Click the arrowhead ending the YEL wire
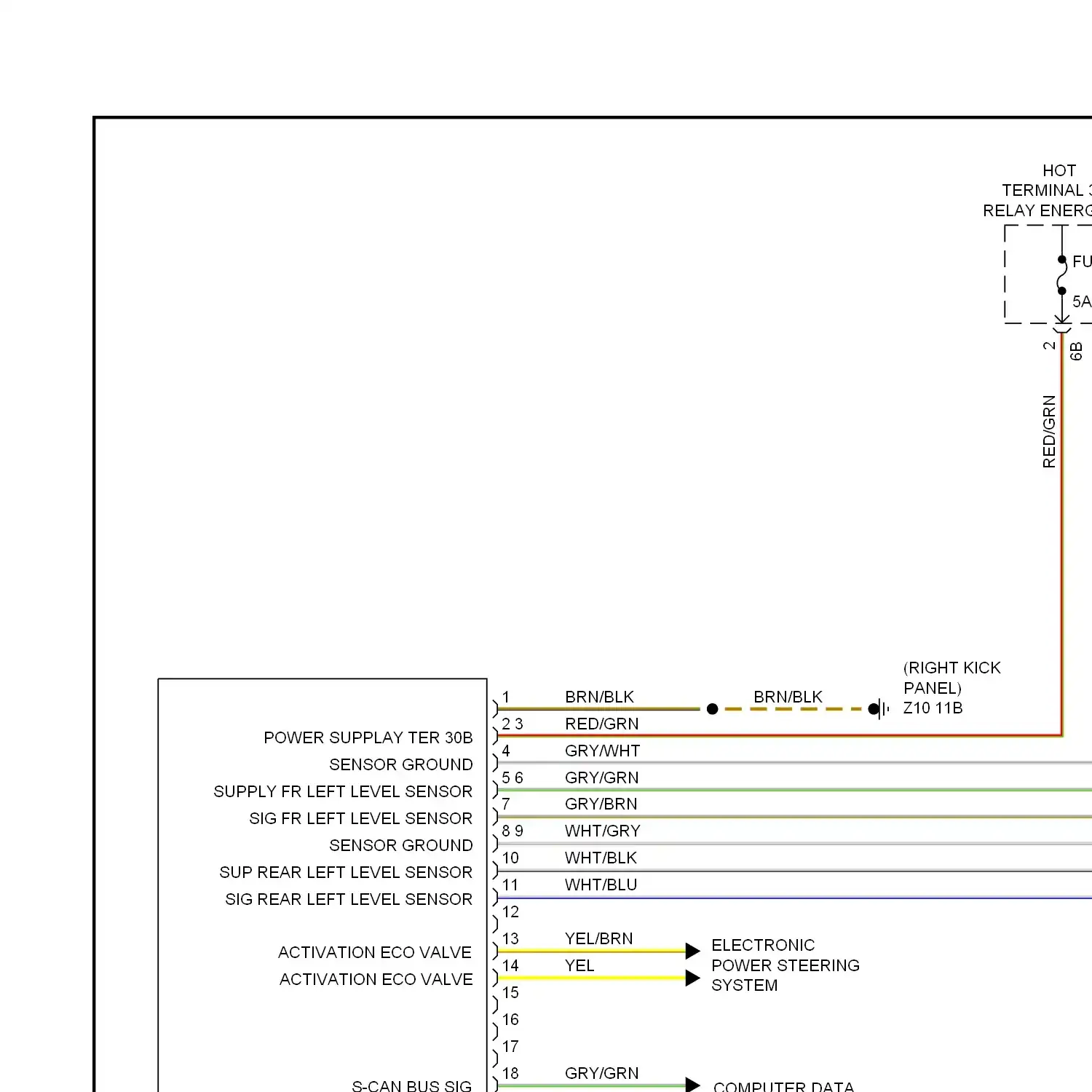This screenshot has height=1092, width=1092. [693, 978]
